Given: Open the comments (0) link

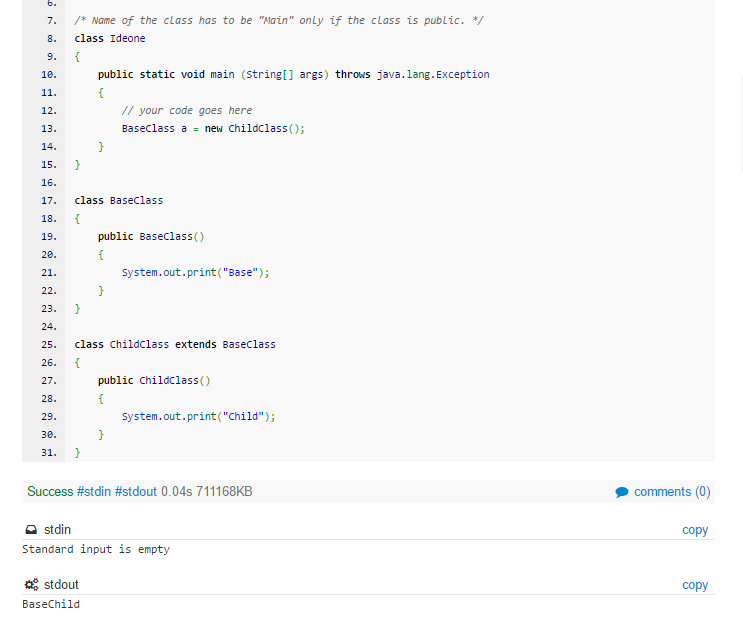Looking at the screenshot, I should [672, 492].
